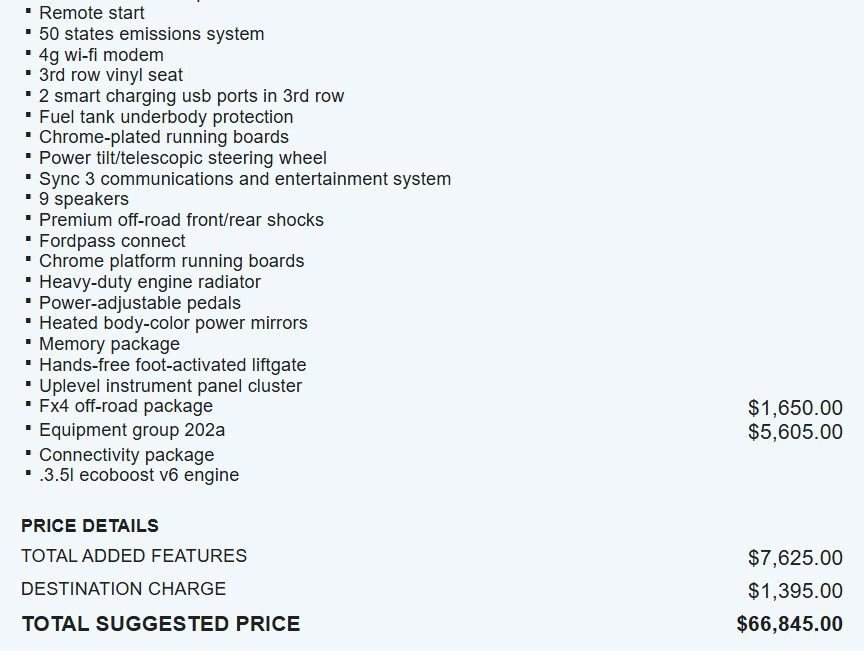Select the Sync 3 communications entry
Viewport: 864px width, 651px height.
point(245,179)
